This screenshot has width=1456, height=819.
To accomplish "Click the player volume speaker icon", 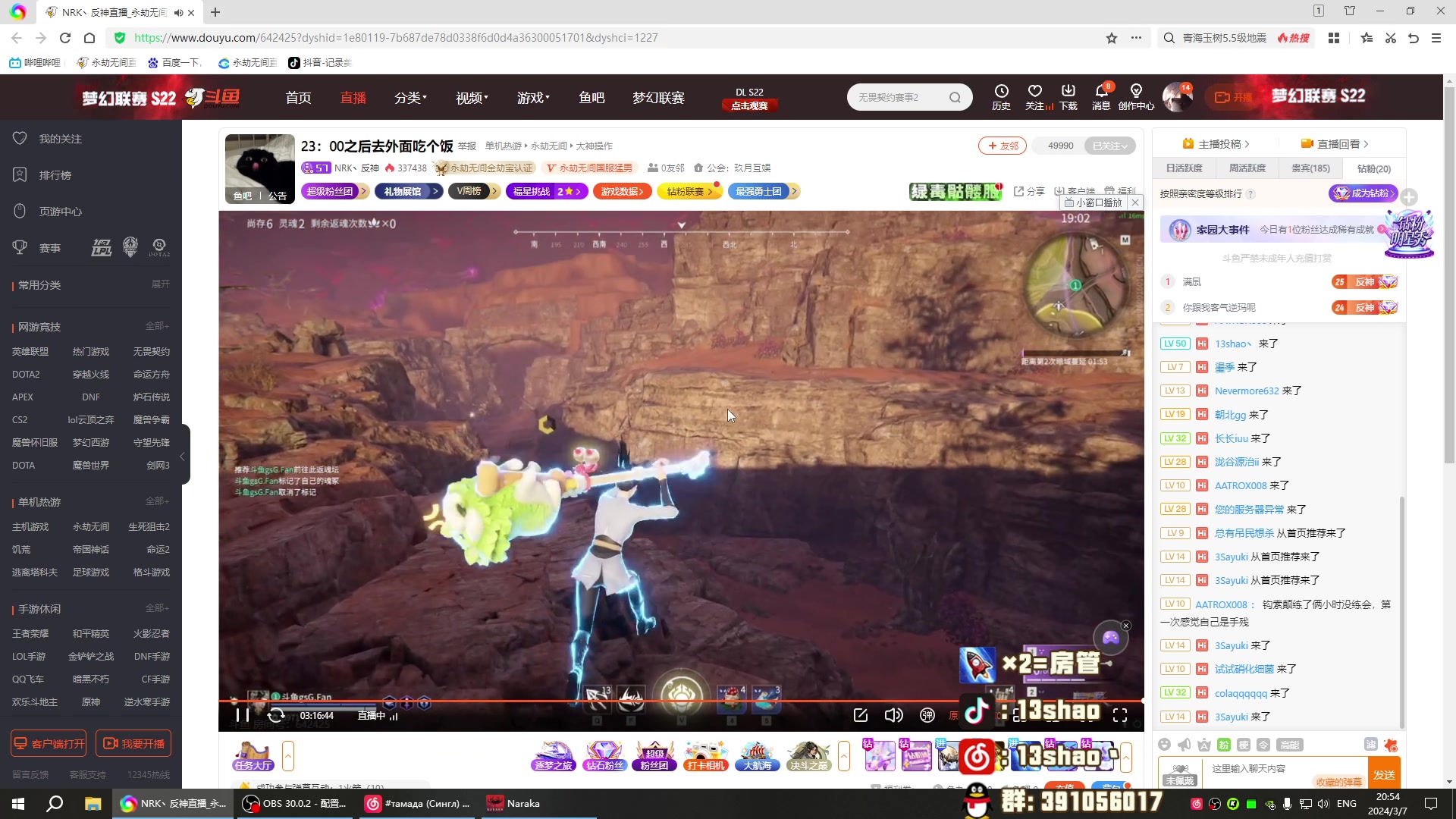I will click(x=893, y=715).
